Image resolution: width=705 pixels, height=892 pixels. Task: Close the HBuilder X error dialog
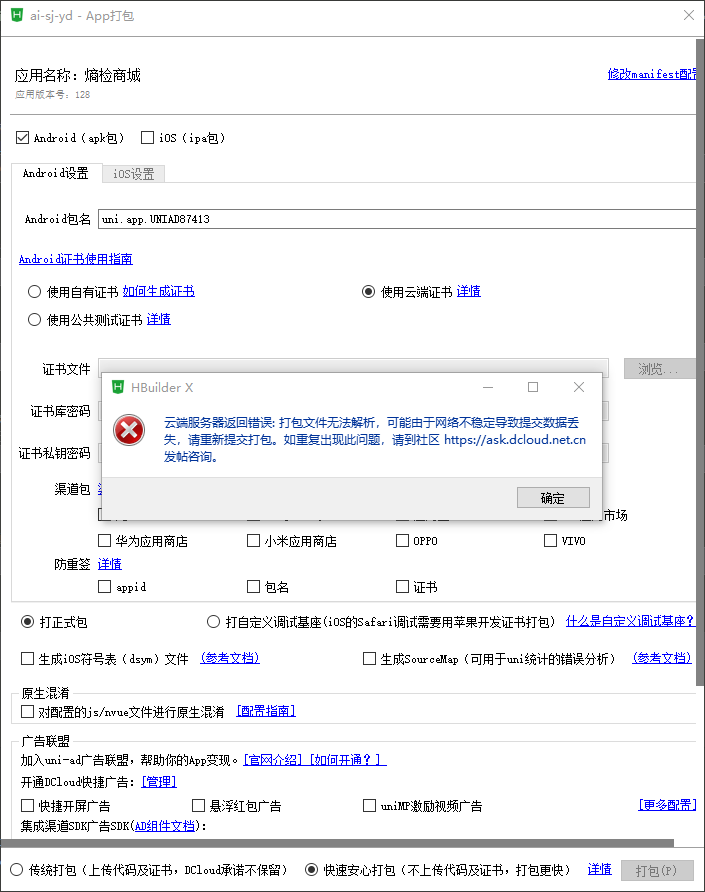(579, 387)
